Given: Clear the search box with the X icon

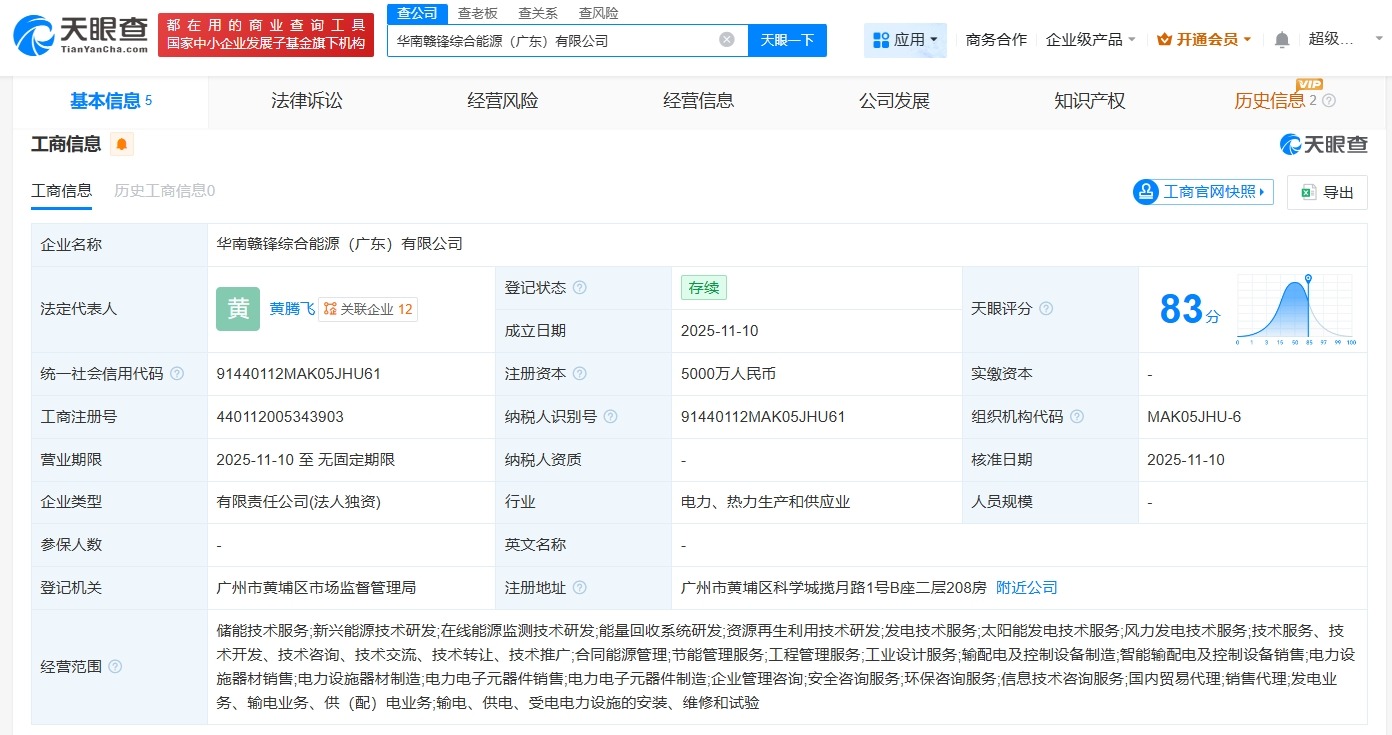Looking at the screenshot, I should tap(727, 40).
